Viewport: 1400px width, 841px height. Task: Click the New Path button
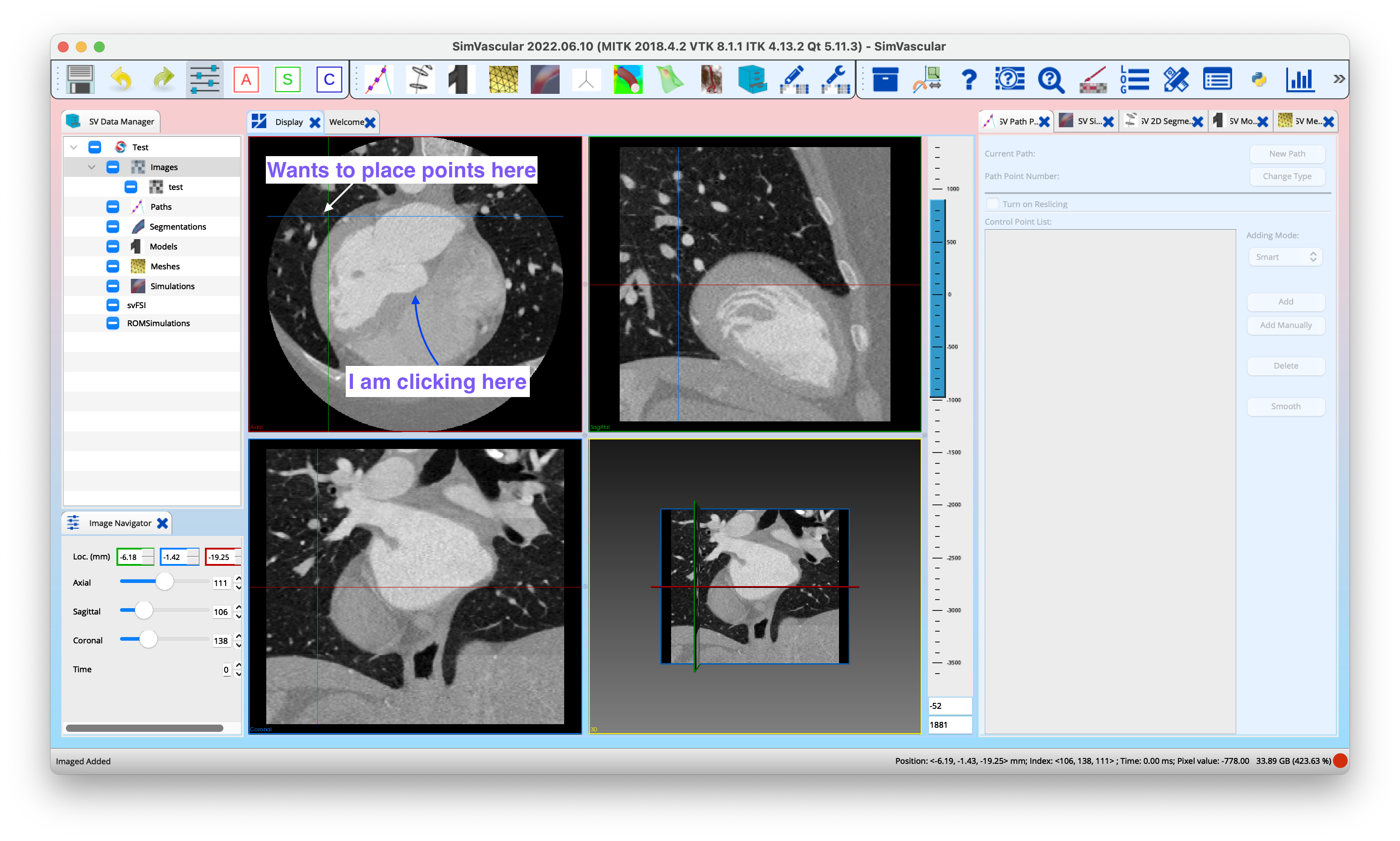click(x=1287, y=153)
